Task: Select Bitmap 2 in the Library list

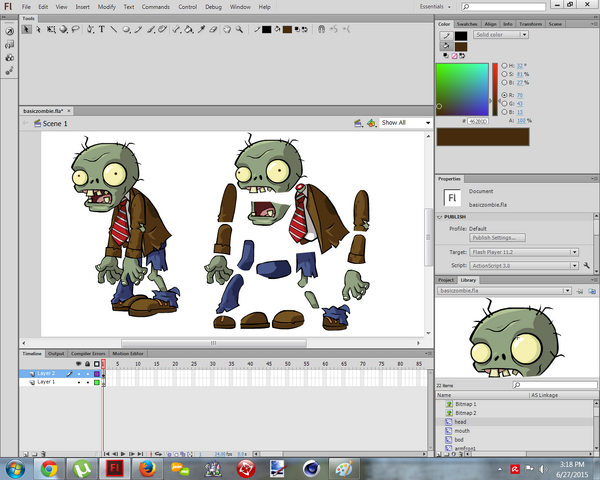Action: click(466, 413)
